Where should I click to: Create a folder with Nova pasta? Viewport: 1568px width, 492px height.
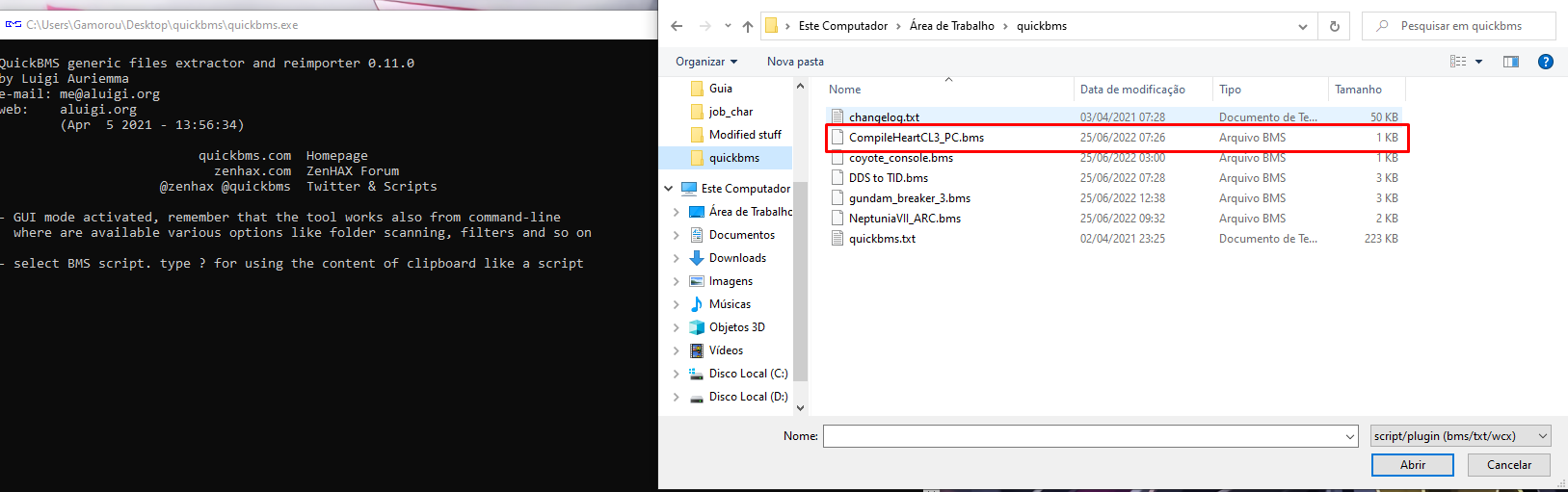(795, 62)
